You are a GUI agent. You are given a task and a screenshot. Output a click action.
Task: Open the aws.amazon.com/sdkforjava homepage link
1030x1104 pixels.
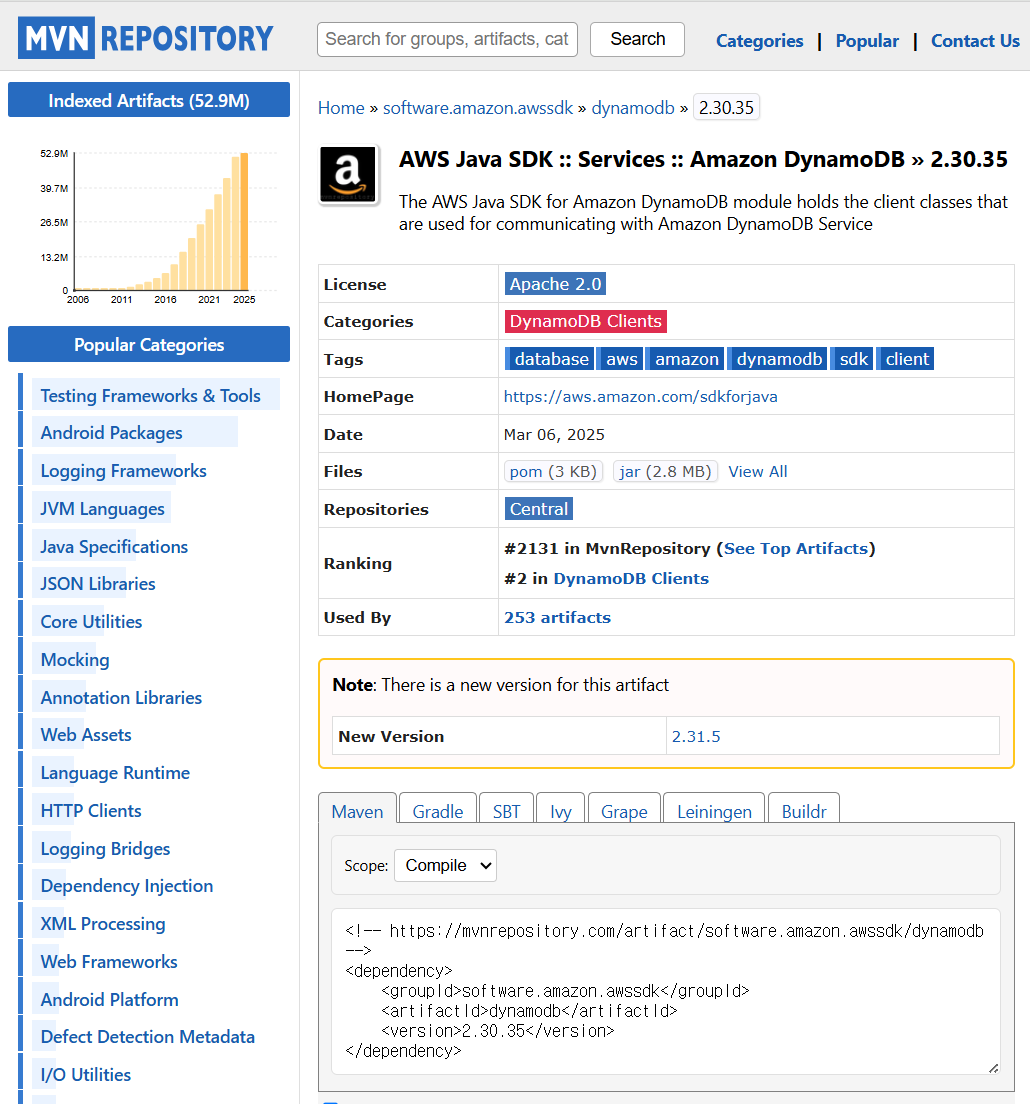[641, 396]
